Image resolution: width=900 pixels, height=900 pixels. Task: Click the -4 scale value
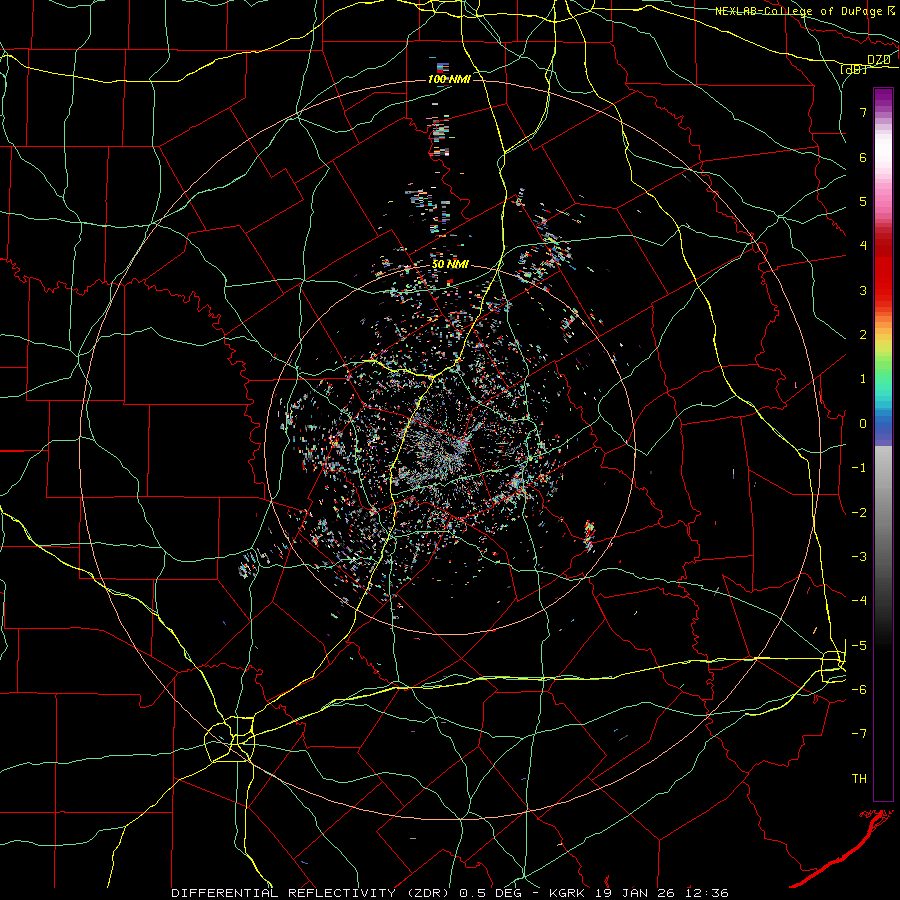[x=859, y=600]
